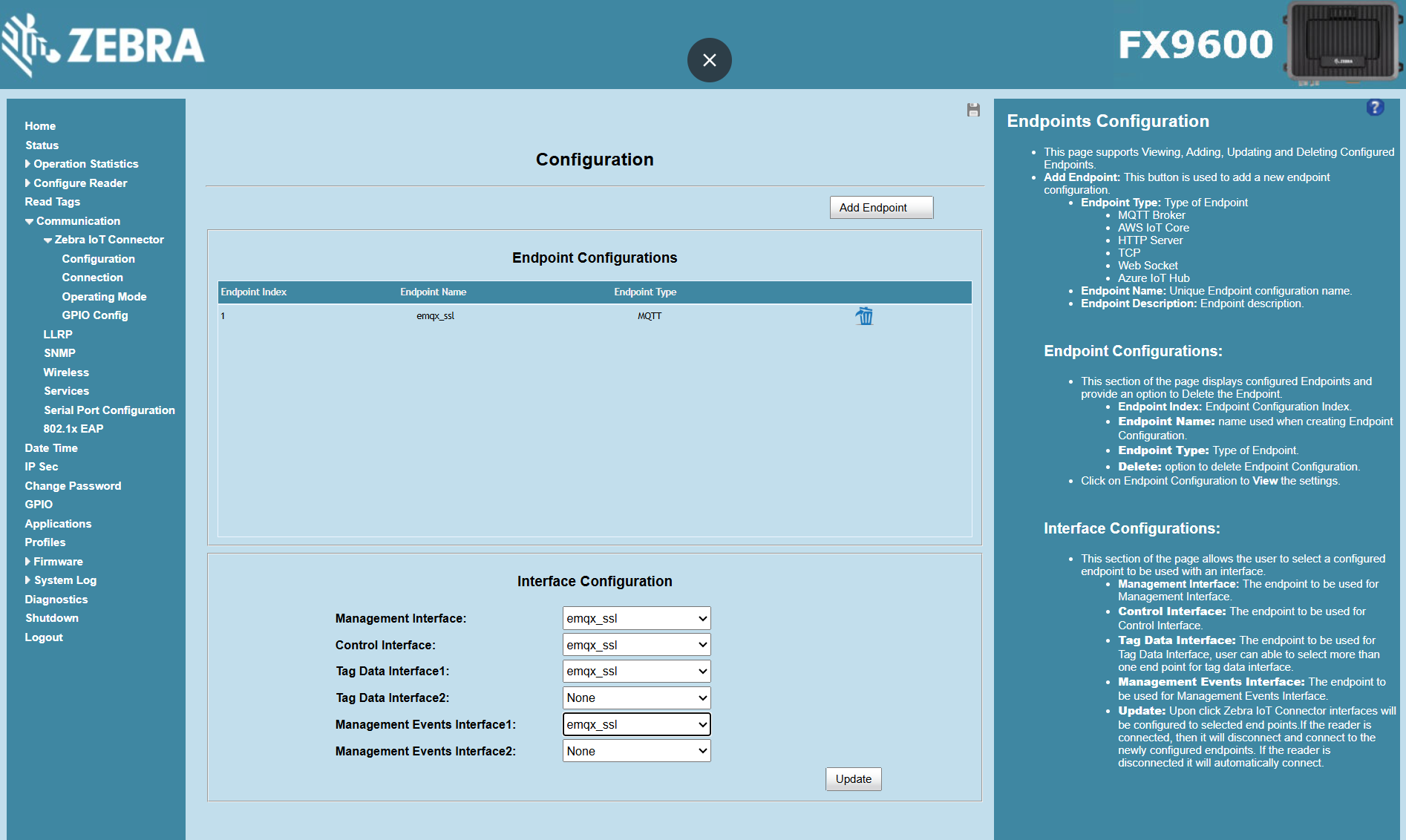Click endpoint index 1 in the table

(223, 316)
